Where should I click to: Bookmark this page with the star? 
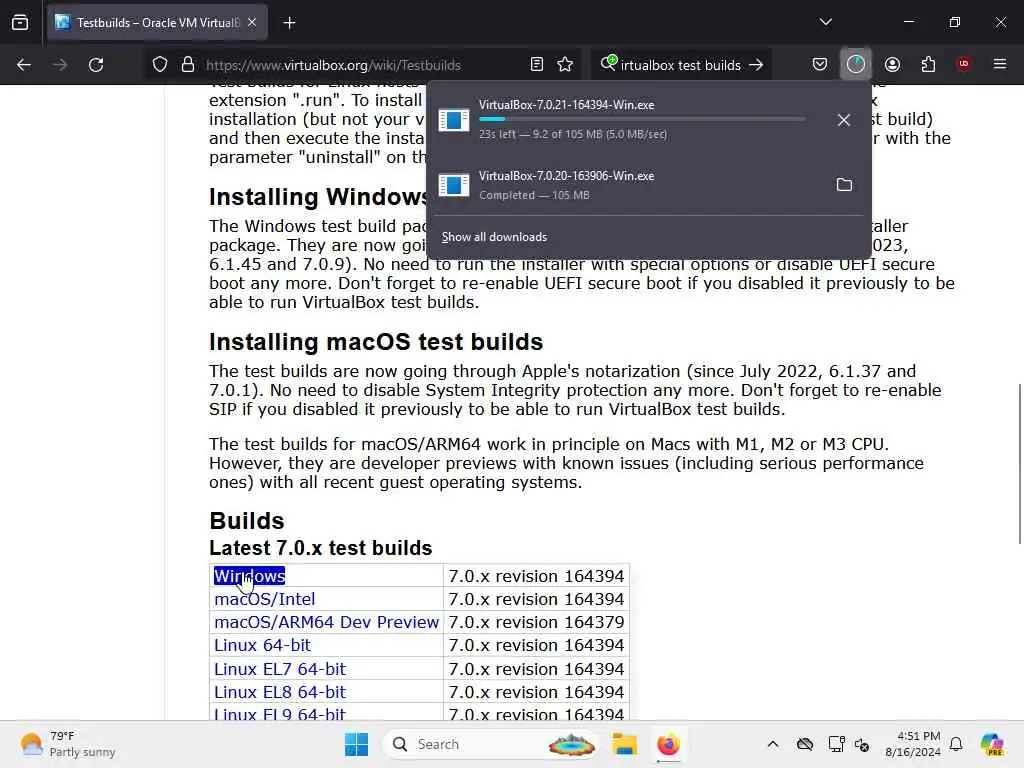click(565, 64)
